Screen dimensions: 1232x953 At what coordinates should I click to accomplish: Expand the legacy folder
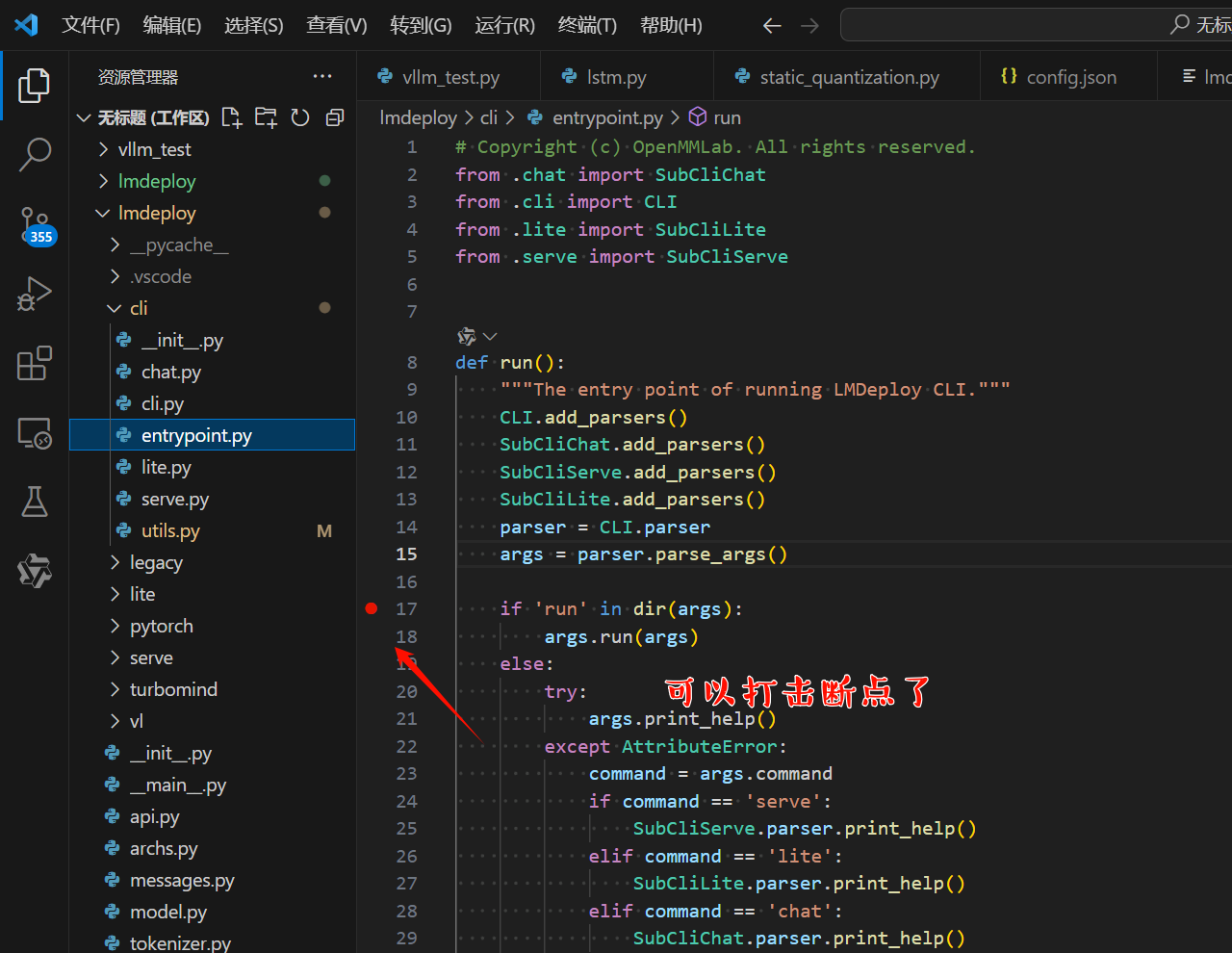[x=115, y=562]
